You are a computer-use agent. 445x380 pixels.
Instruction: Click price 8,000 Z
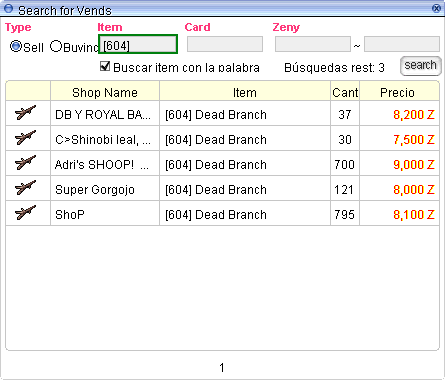point(414,190)
